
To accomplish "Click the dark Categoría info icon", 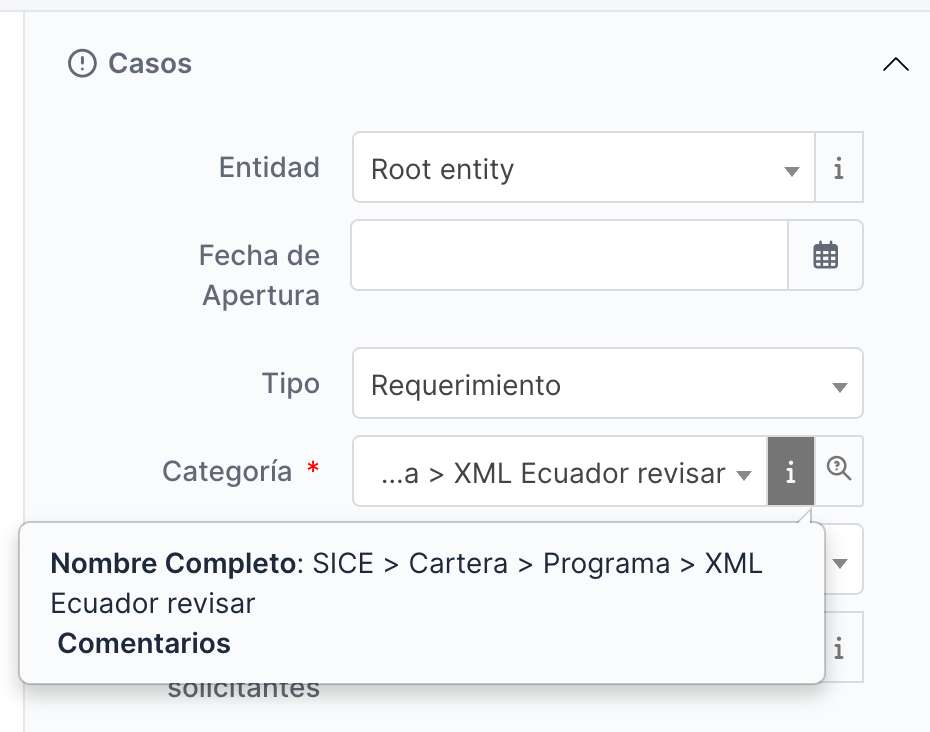I will pos(791,472).
